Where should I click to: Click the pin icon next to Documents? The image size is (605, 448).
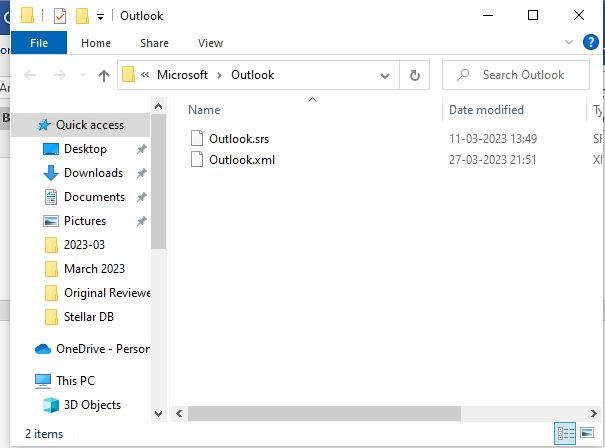(x=142, y=197)
